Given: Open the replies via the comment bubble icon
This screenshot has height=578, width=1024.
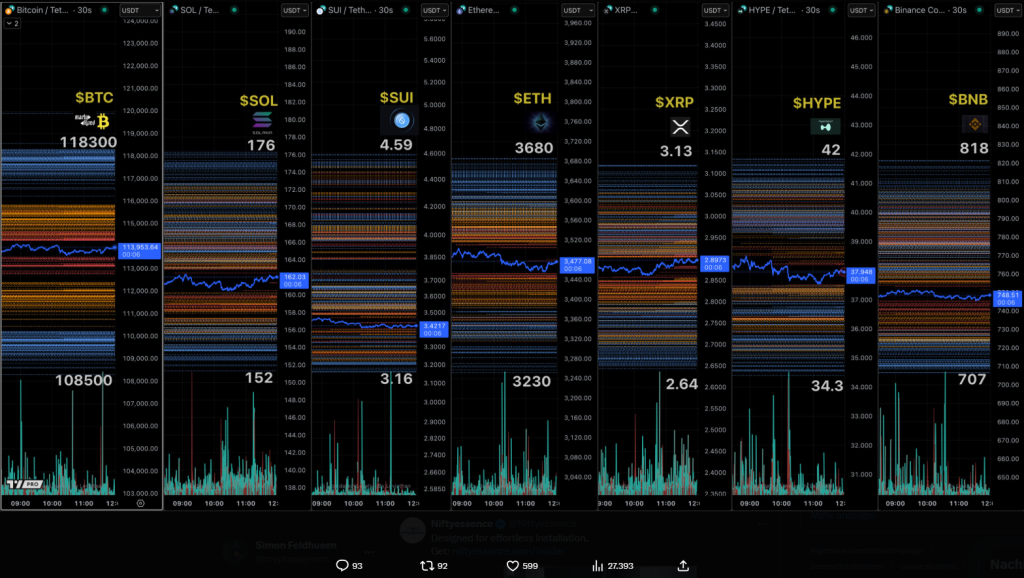Looking at the screenshot, I should coord(342,566).
